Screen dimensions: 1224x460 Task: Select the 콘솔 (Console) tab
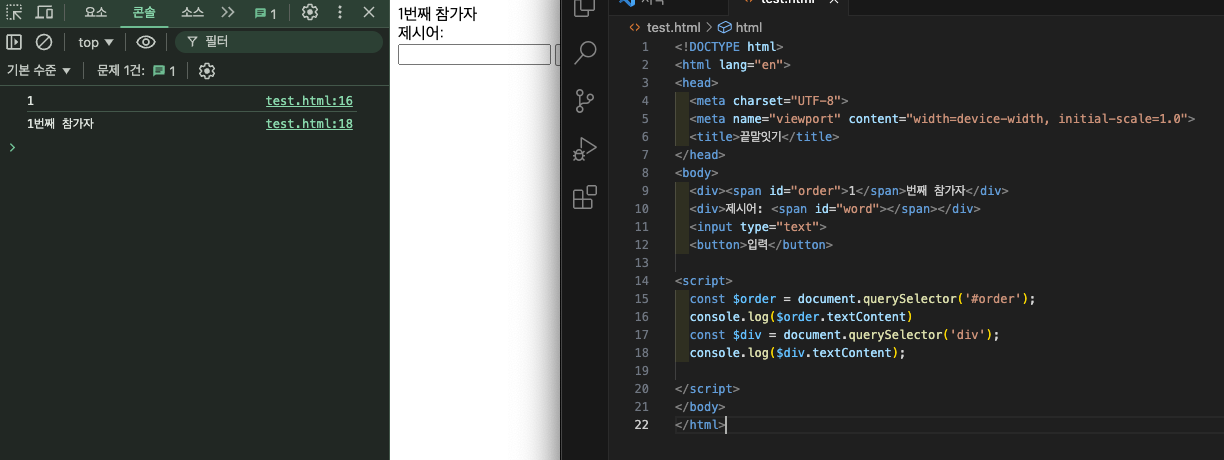click(x=144, y=13)
